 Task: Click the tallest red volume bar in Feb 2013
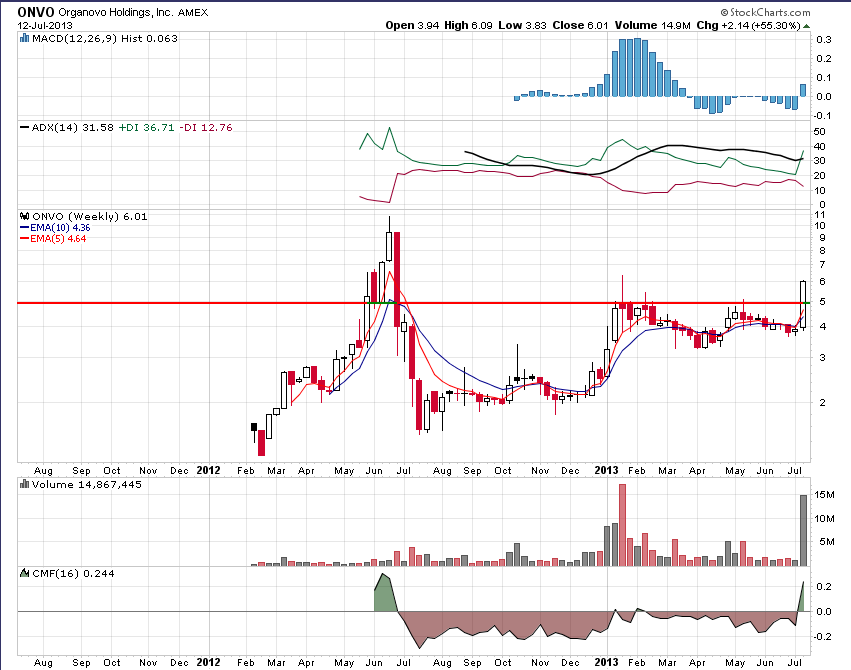pos(623,525)
